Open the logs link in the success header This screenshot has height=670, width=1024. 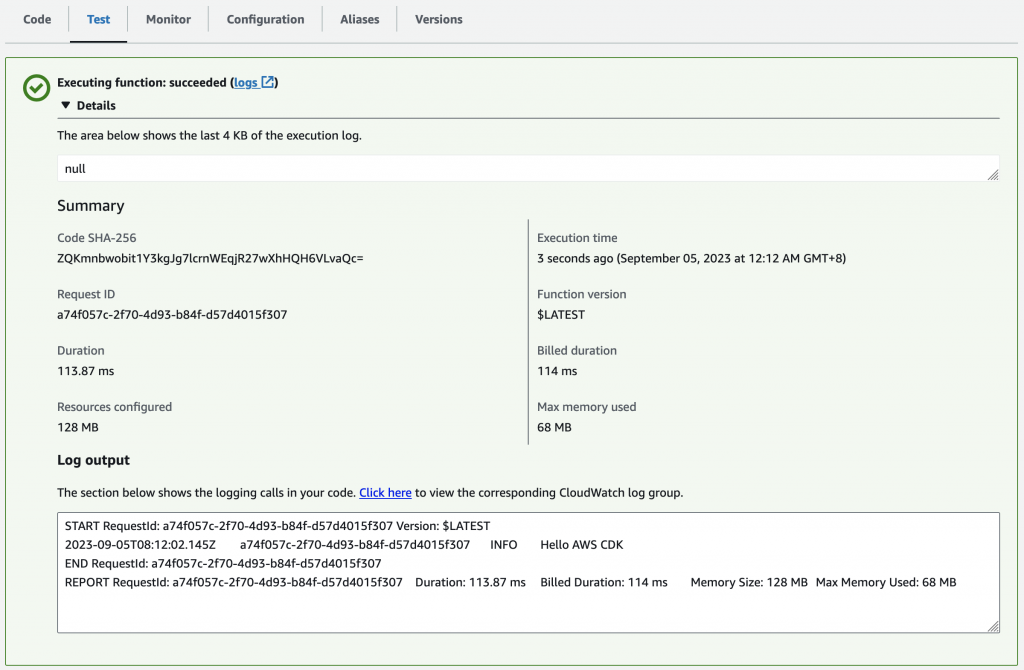[x=245, y=82]
